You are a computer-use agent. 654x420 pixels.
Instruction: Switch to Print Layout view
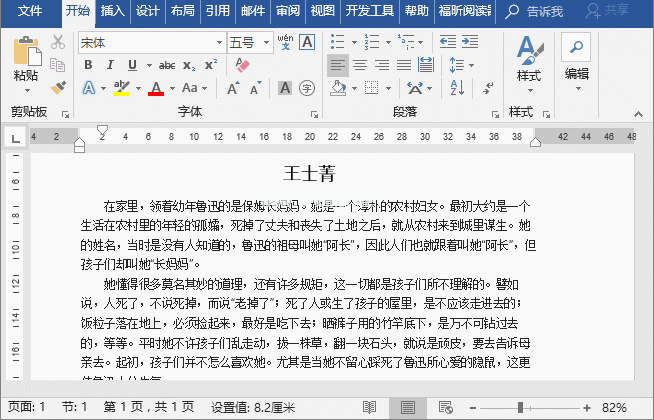pyautogui.click(x=407, y=407)
